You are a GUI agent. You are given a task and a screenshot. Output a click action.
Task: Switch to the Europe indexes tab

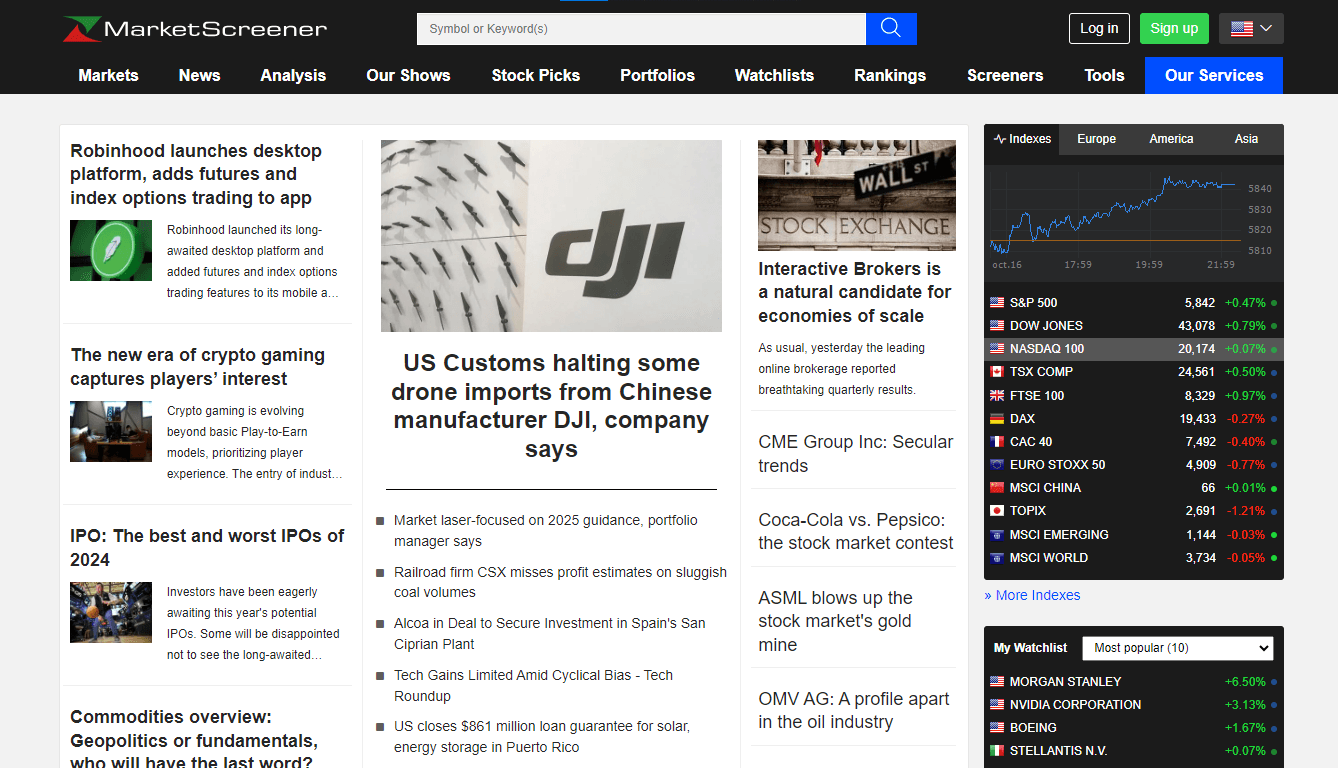point(1096,139)
